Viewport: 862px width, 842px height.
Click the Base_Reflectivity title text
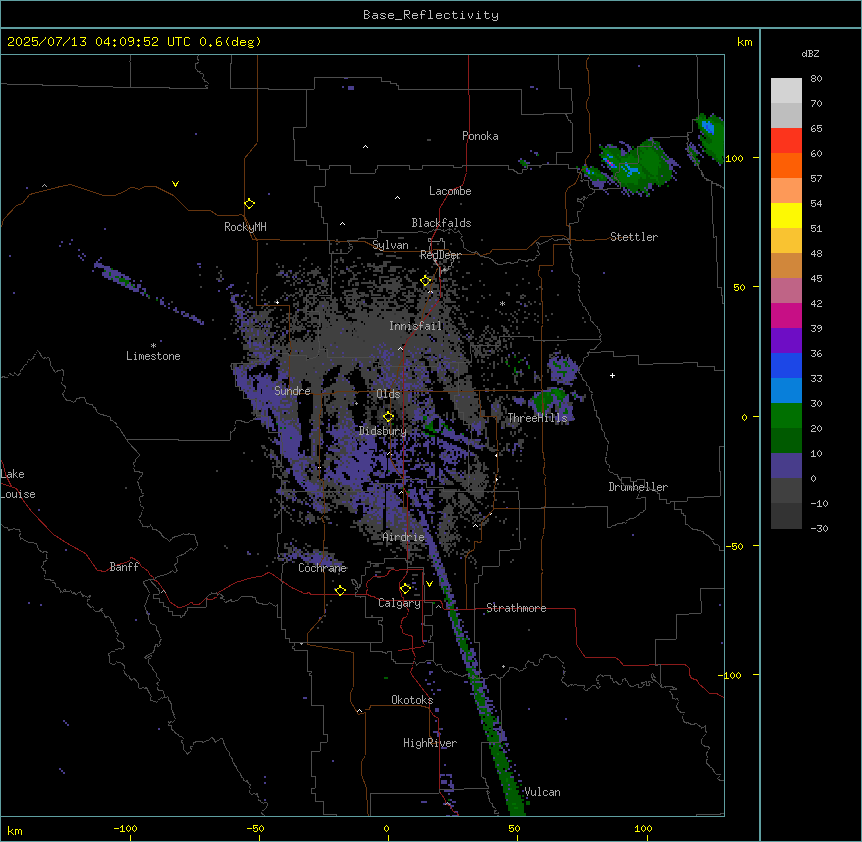tap(430, 15)
